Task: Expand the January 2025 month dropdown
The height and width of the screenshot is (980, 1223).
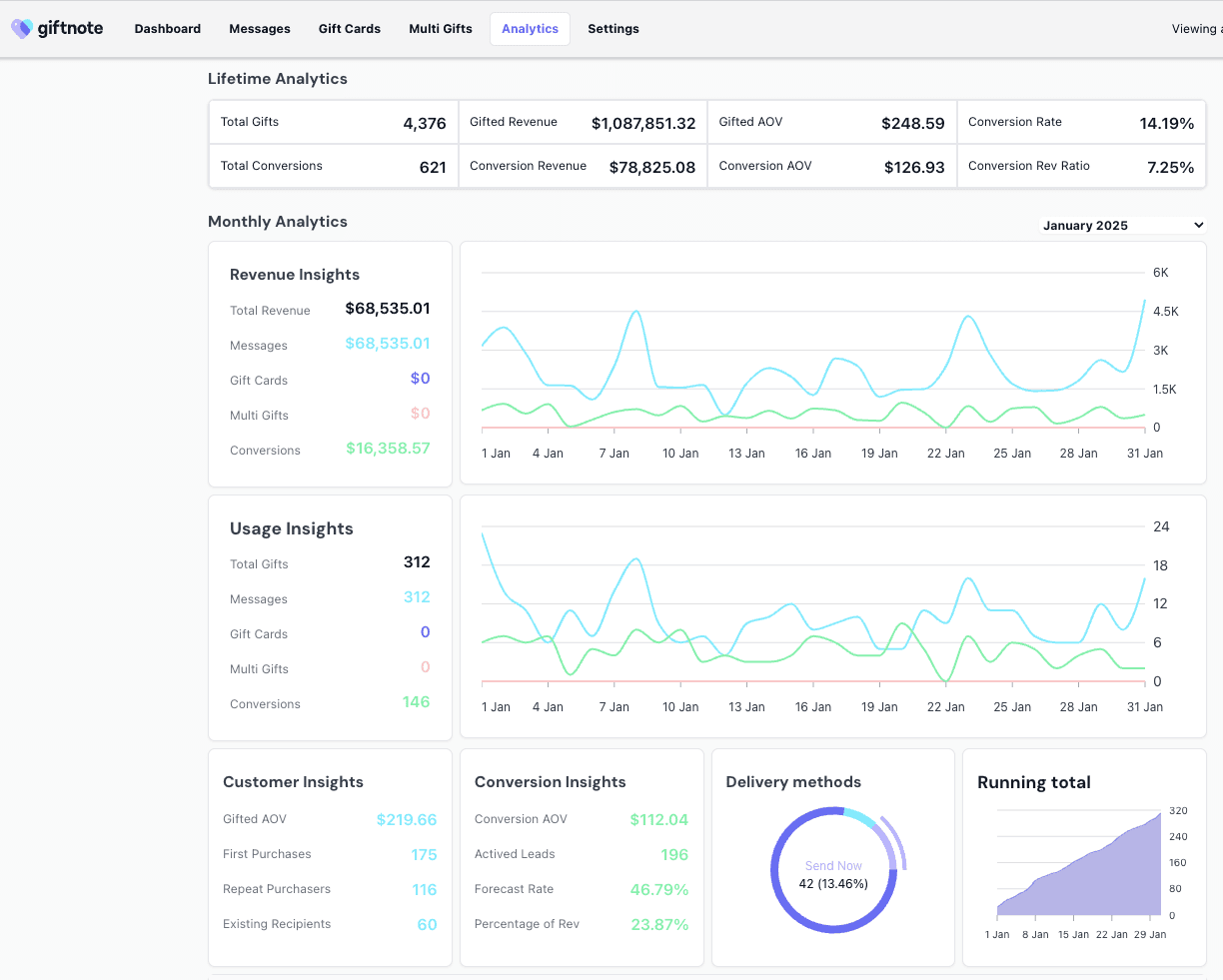Action: [1123, 226]
